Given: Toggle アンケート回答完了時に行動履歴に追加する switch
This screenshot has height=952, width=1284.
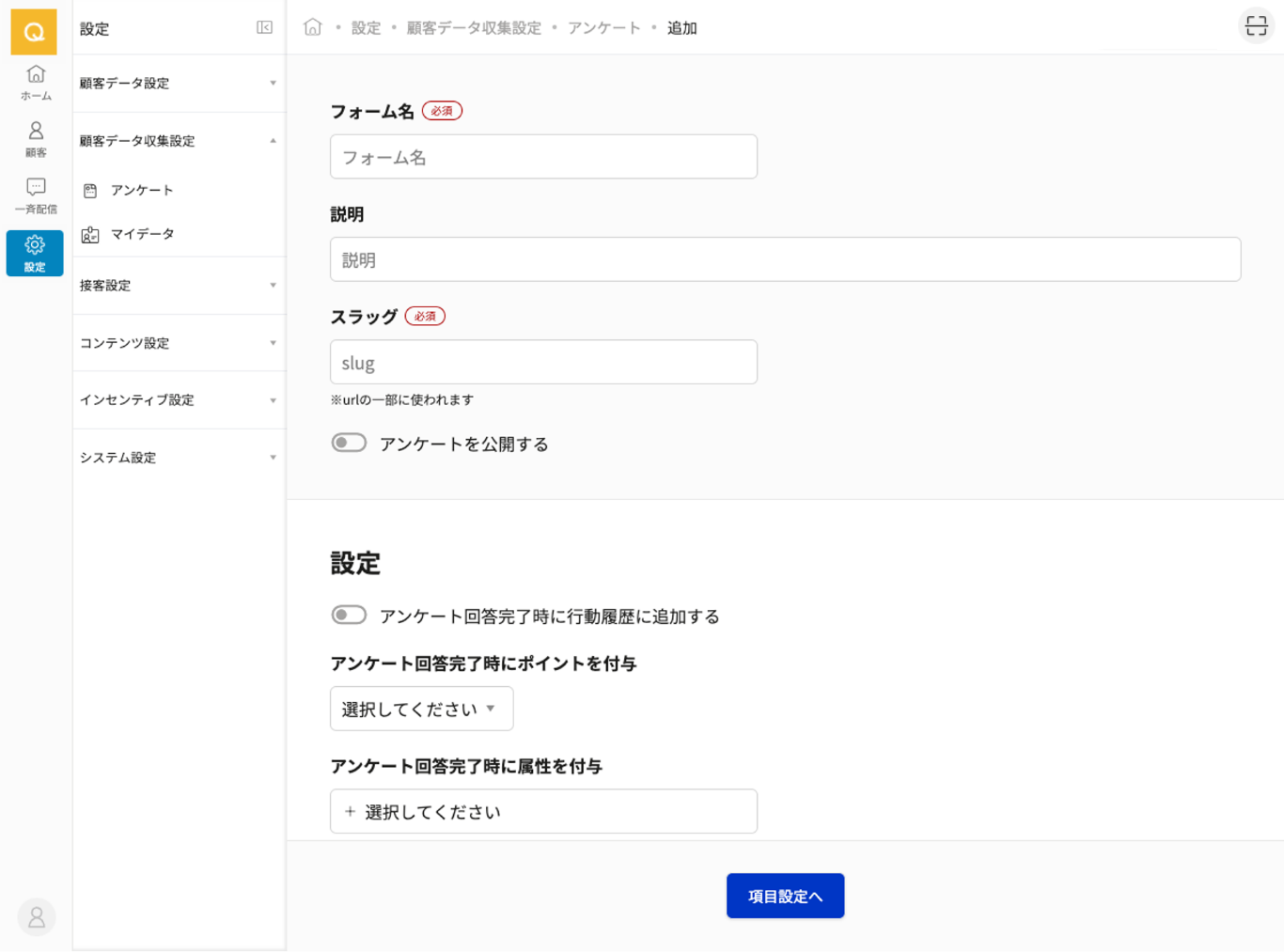Looking at the screenshot, I should [349, 616].
